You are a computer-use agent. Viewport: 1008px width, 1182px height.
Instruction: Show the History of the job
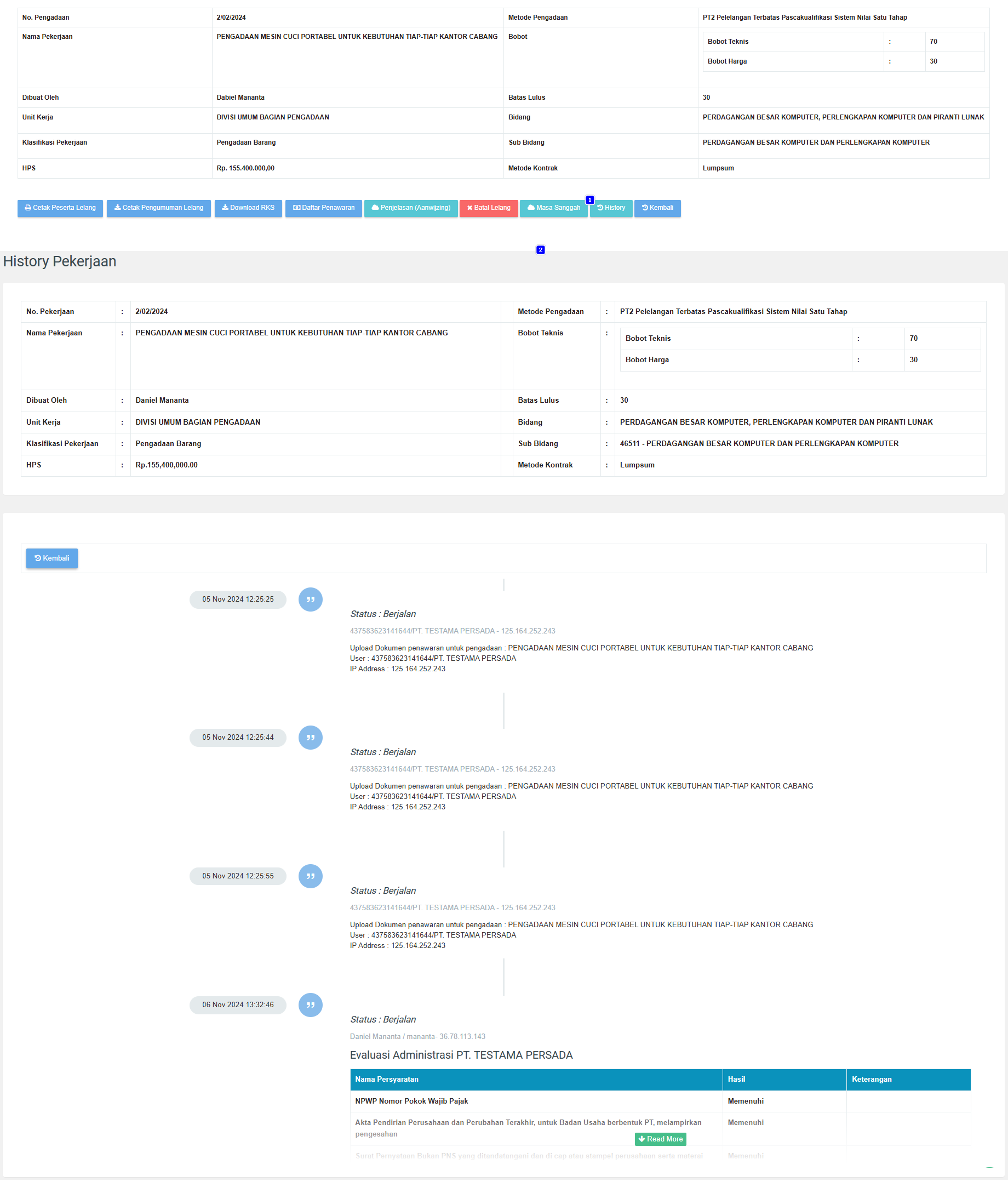tap(610, 208)
